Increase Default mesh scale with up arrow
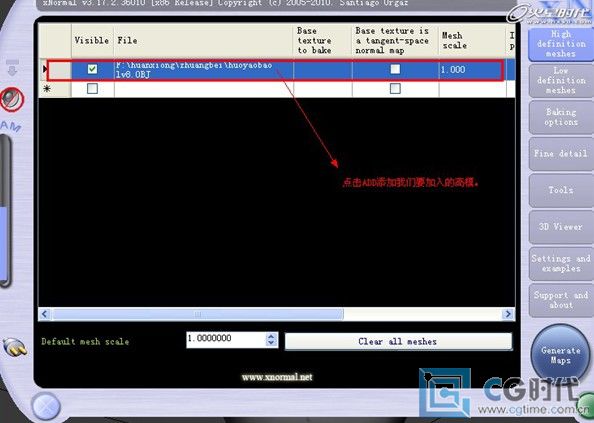 [271, 336]
